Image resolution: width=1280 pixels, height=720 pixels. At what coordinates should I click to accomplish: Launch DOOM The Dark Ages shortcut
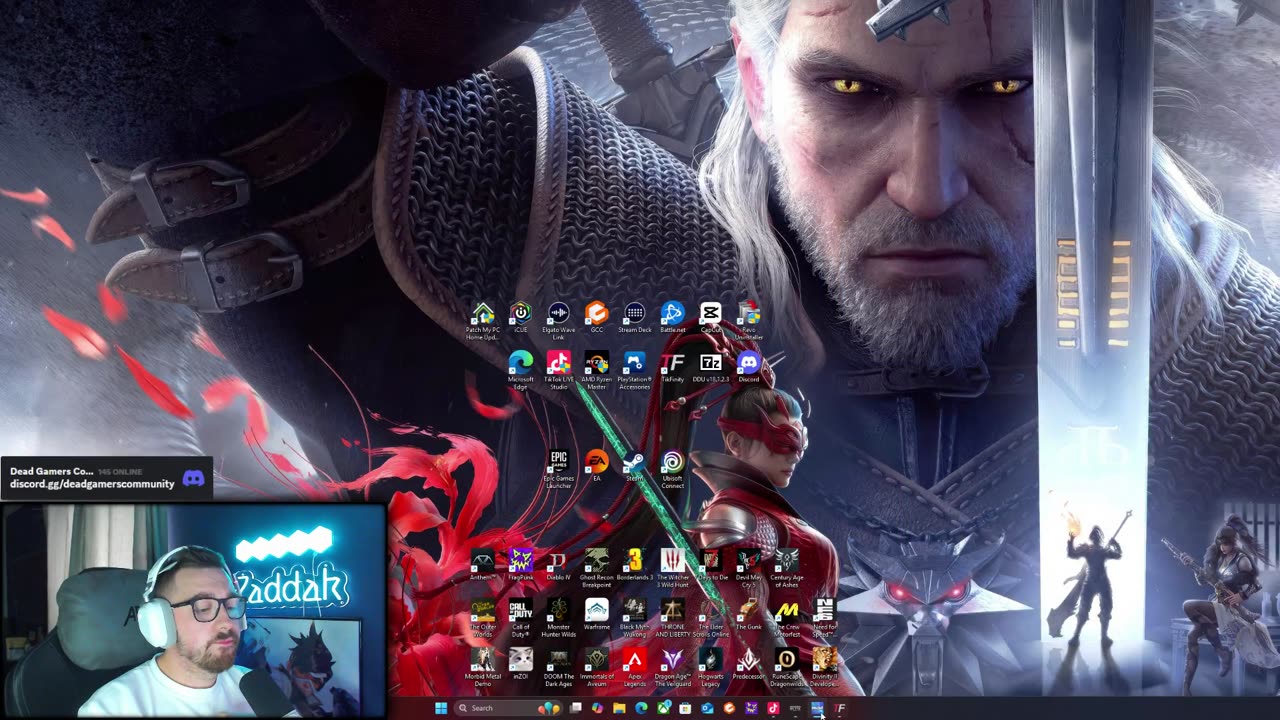[558, 667]
